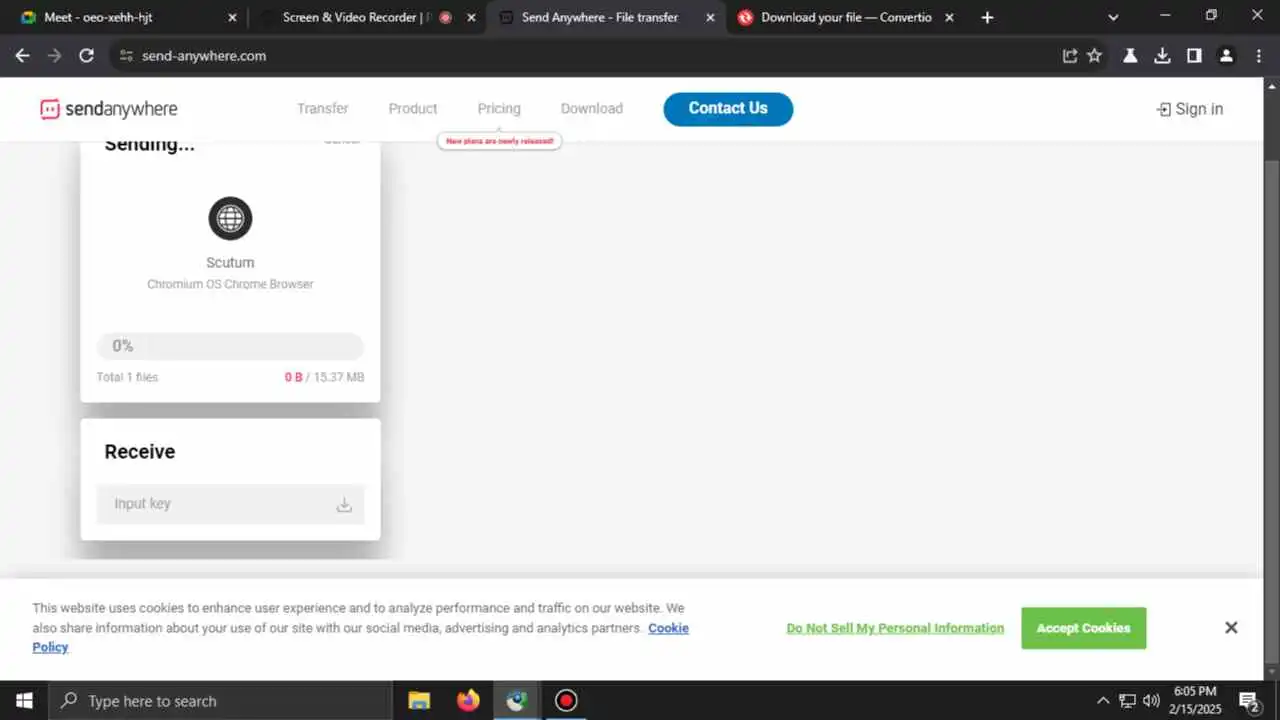Go back with the browser back arrow
1280x720 pixels.
[x=22, y=56]
